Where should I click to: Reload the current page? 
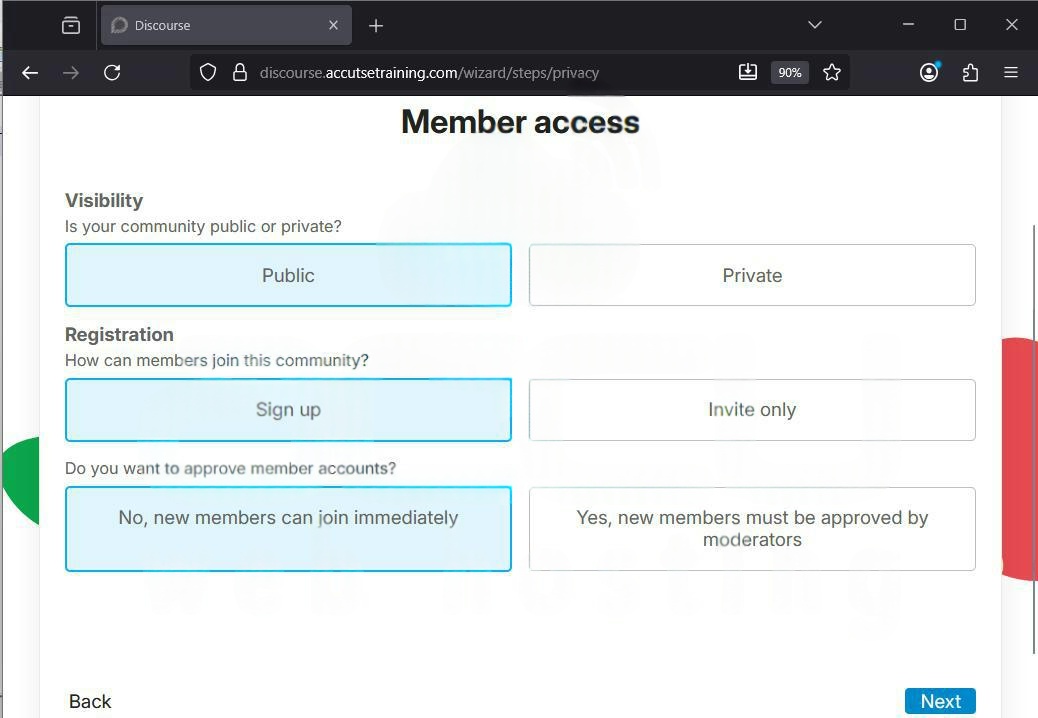[x=112, y=72]
